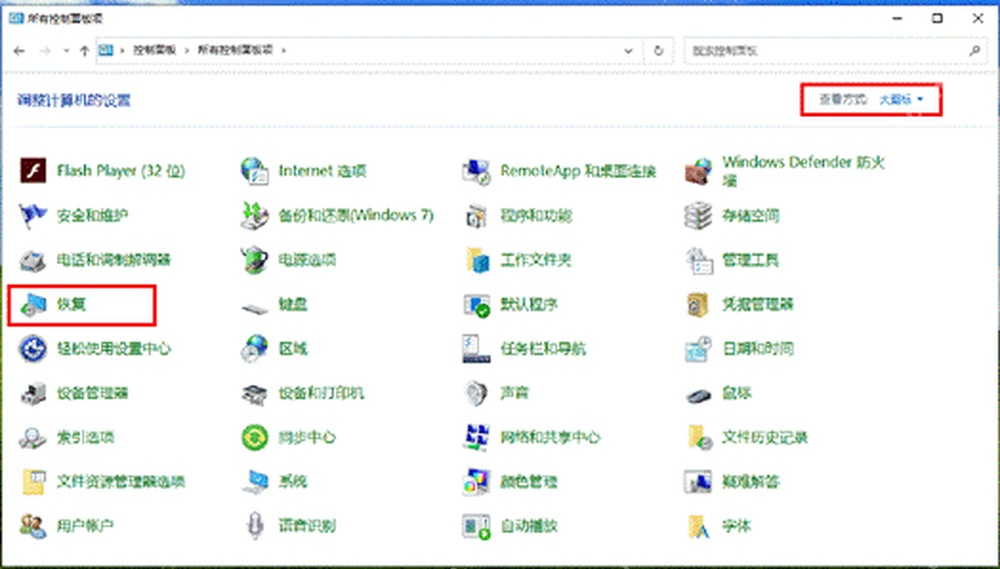This screenshot has height=569, width=1000.
Task: Expand the chevron after 所有控制面板项 breadcrumb
Action: [x=284, y=50]
